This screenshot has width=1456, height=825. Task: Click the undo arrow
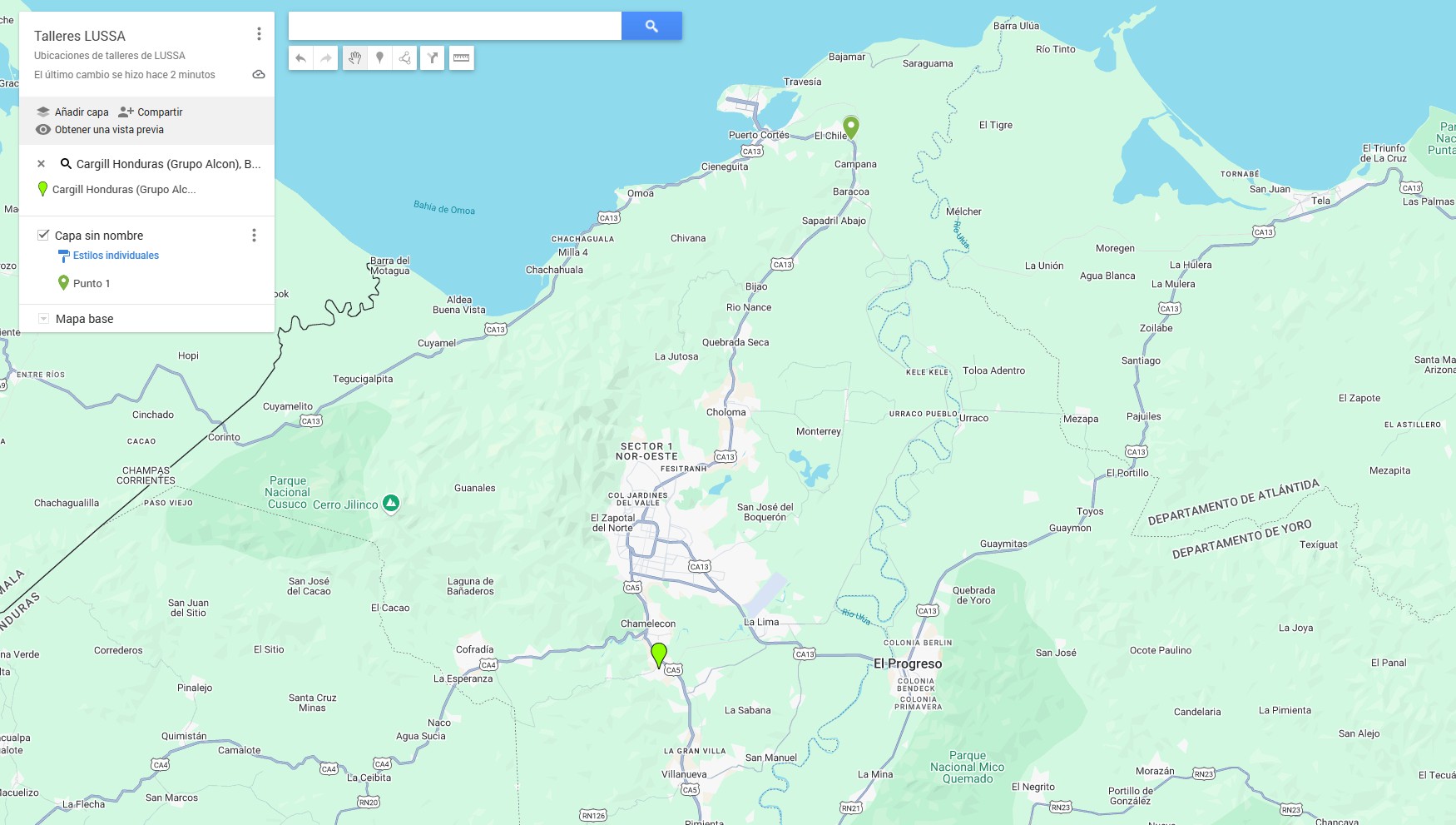click(300, 58)
